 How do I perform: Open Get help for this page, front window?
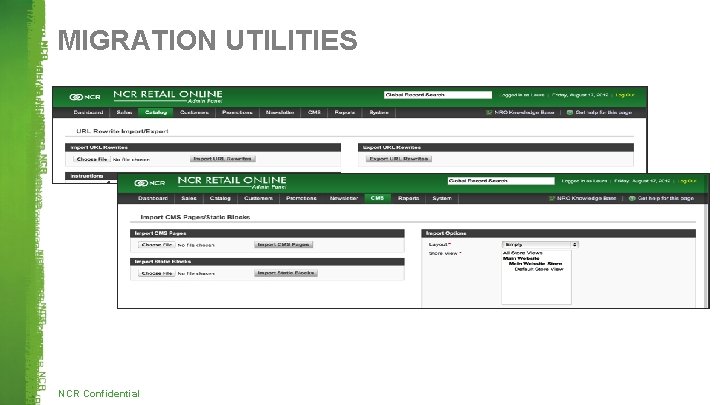(666, 198)
